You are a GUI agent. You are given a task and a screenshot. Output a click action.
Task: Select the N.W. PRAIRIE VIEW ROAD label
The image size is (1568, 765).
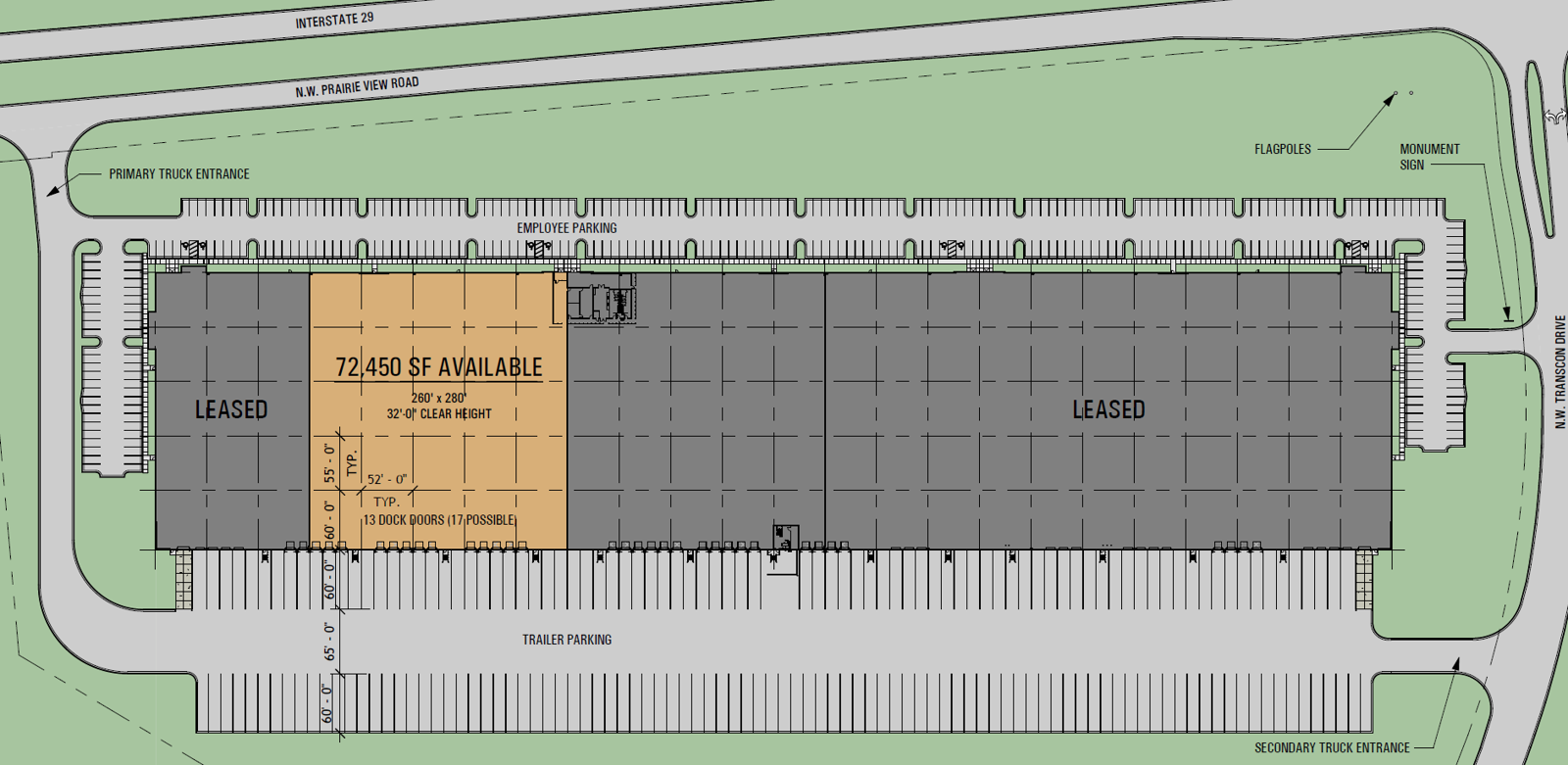click(x=358, y=86)
